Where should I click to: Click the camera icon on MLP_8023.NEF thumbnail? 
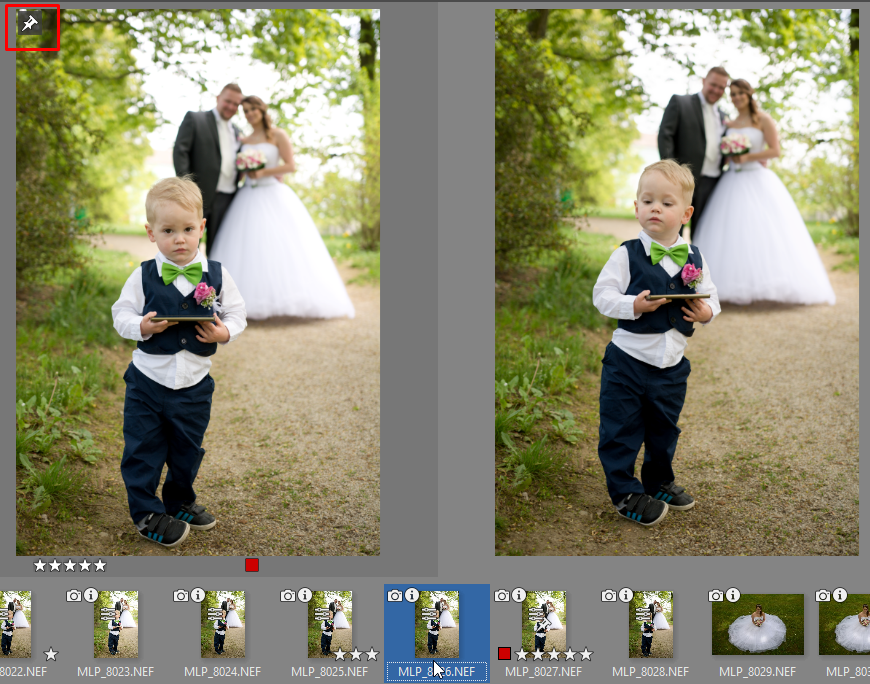coord(74,596)
